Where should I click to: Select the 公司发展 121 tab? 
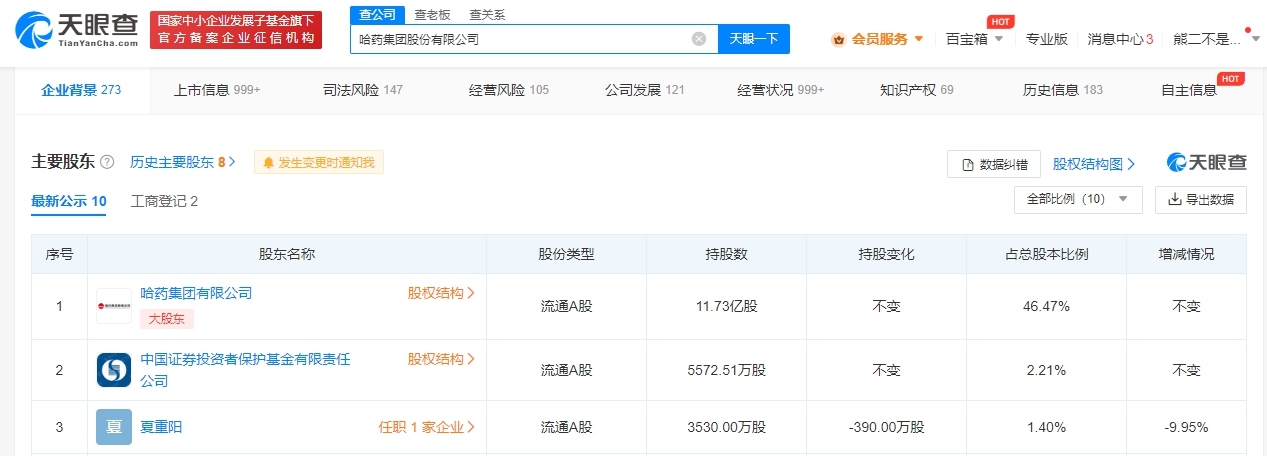(x=645, y=90)
